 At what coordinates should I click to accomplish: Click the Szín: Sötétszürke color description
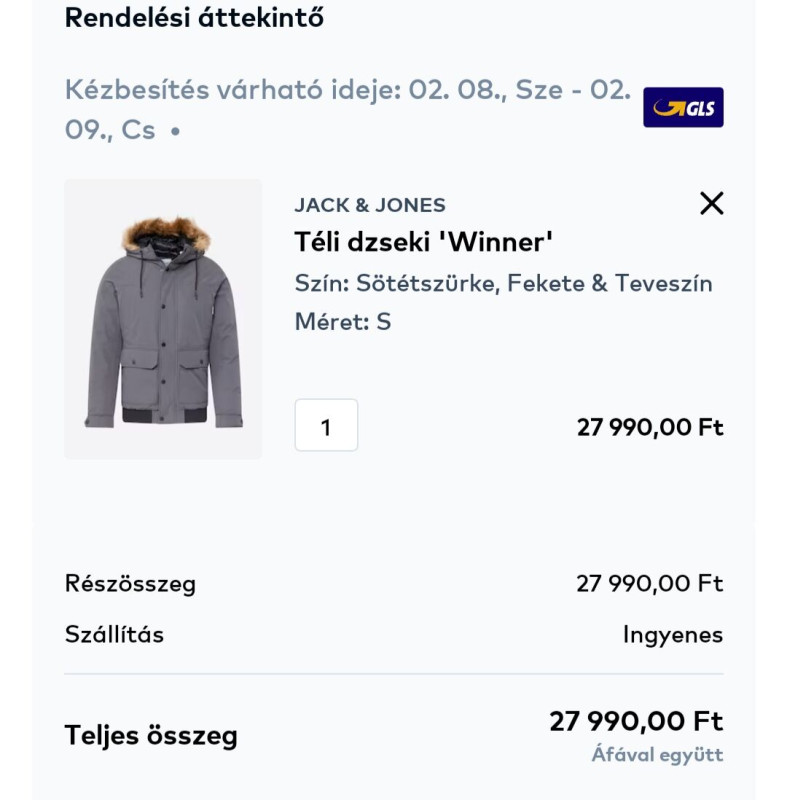(x=503, y=283)
